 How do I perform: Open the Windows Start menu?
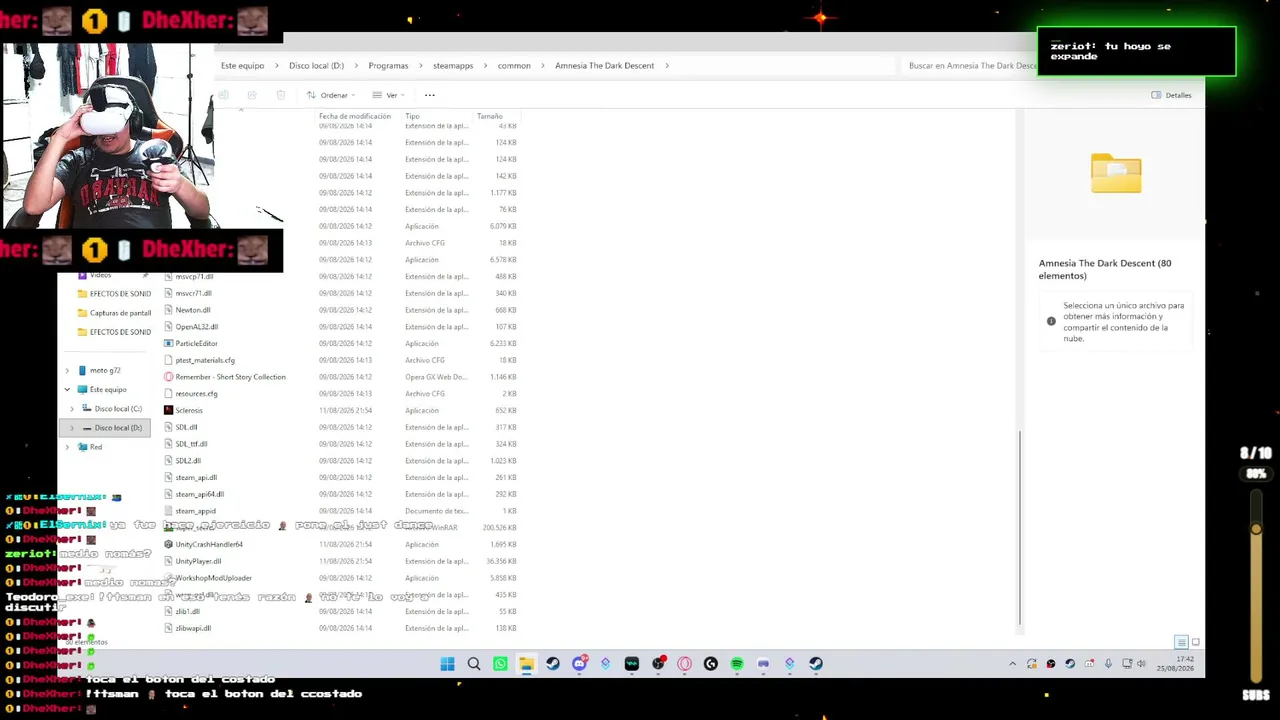pyautogui.click(x=447, y=664)
